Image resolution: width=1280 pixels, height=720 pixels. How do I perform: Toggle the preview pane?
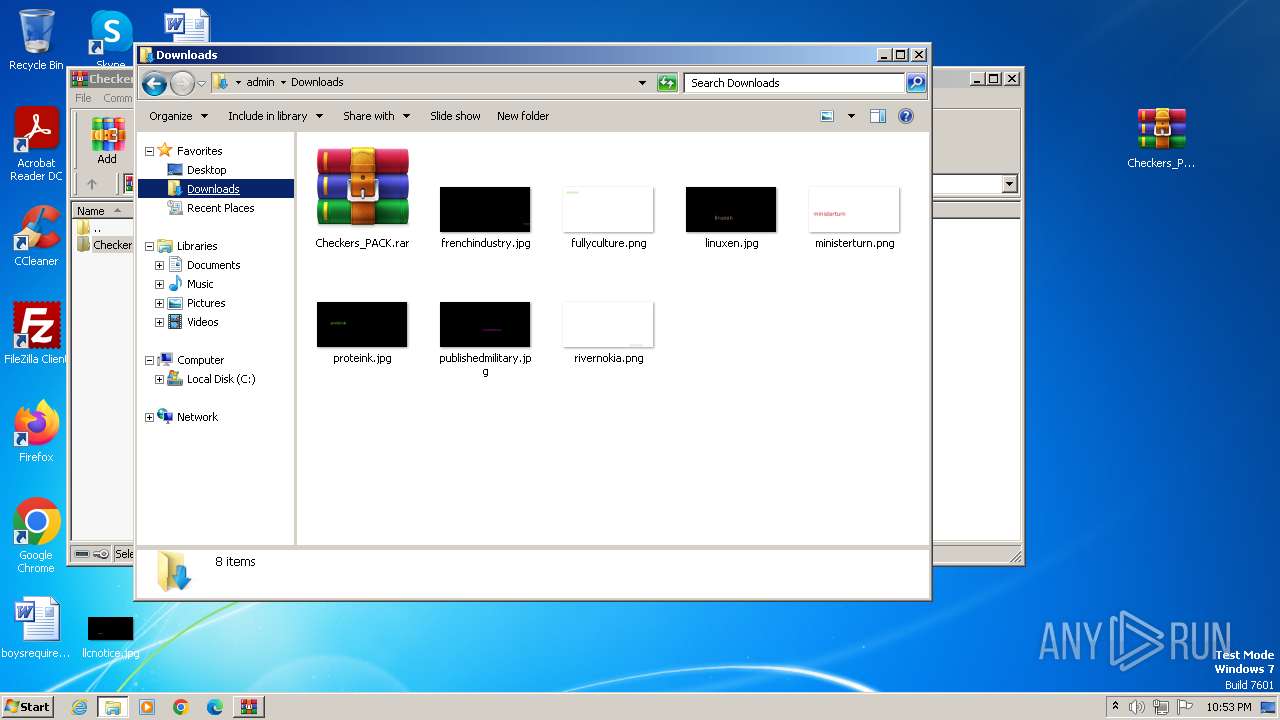click(877, 116)
